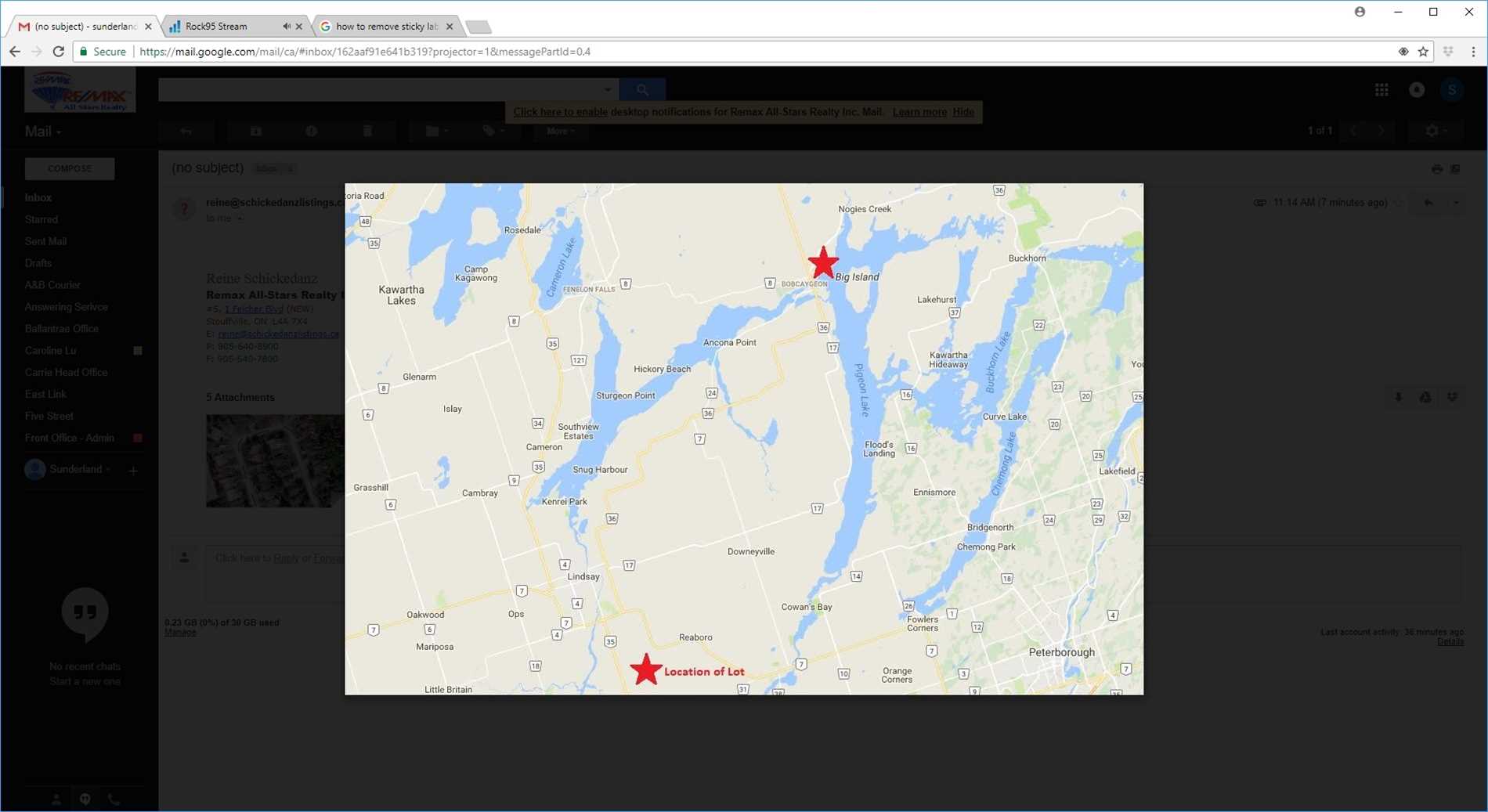
Task: Reload the page in Chrome
Action: pos(58,52)
